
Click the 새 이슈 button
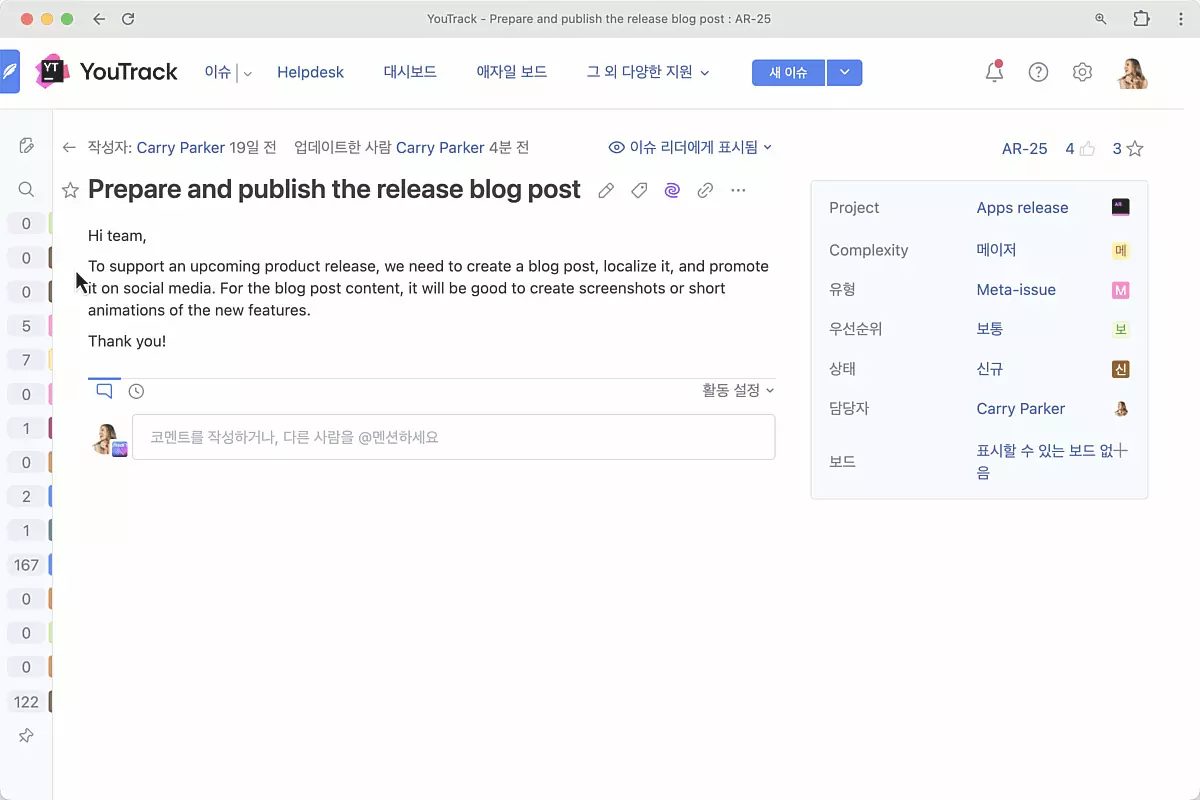(788, 72)
